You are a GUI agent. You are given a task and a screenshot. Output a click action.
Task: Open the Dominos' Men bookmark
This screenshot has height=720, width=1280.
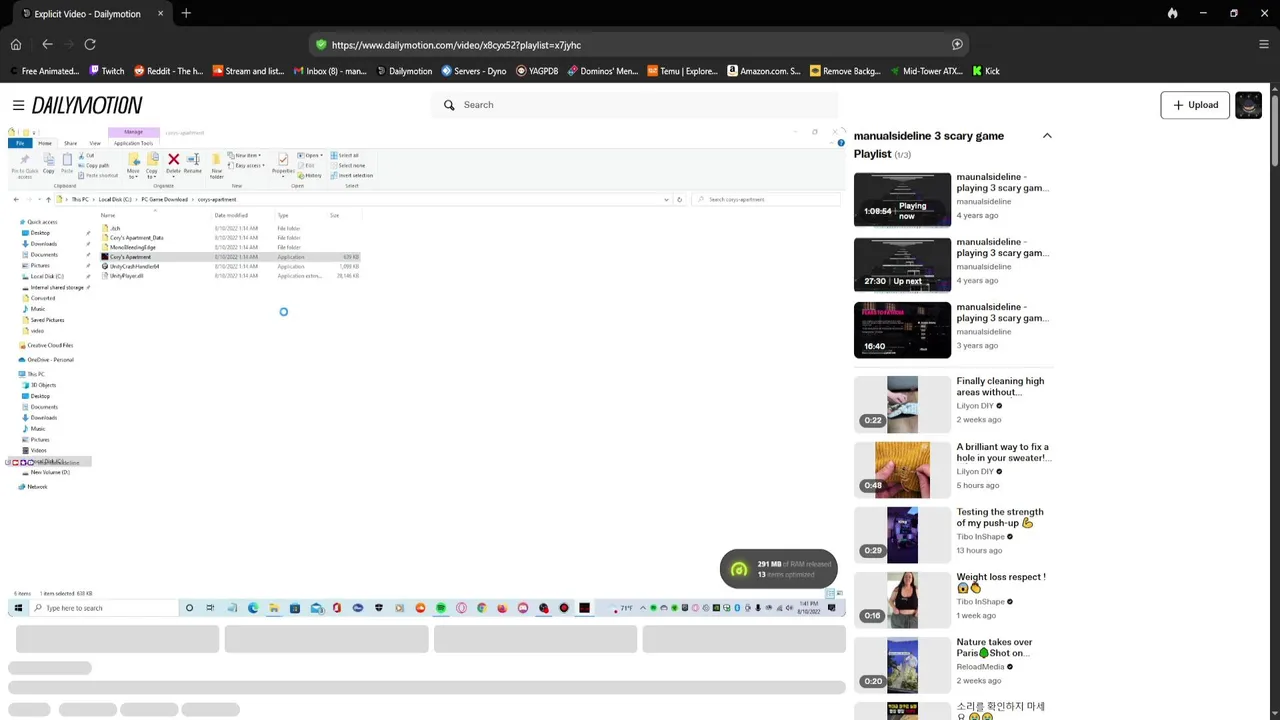602,71
